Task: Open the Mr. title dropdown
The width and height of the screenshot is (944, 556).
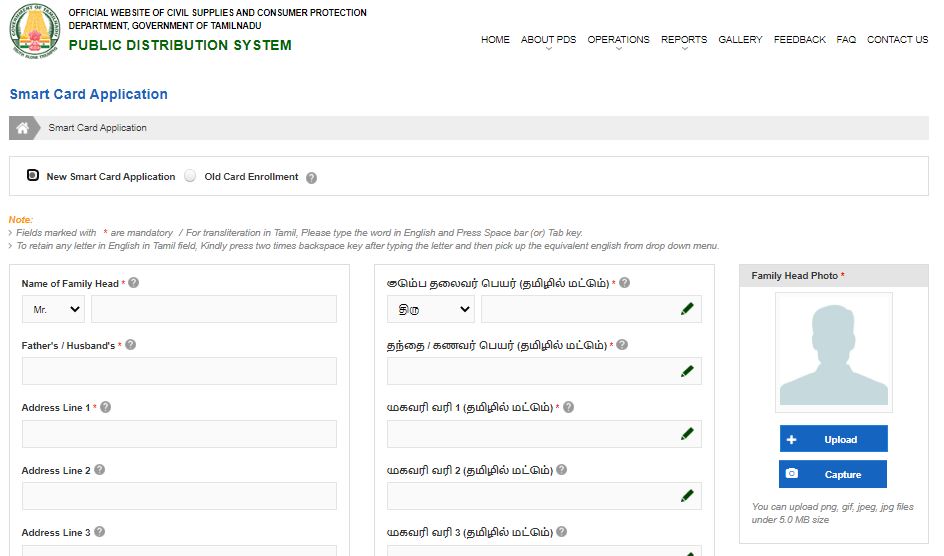Action: pos(54,309)
